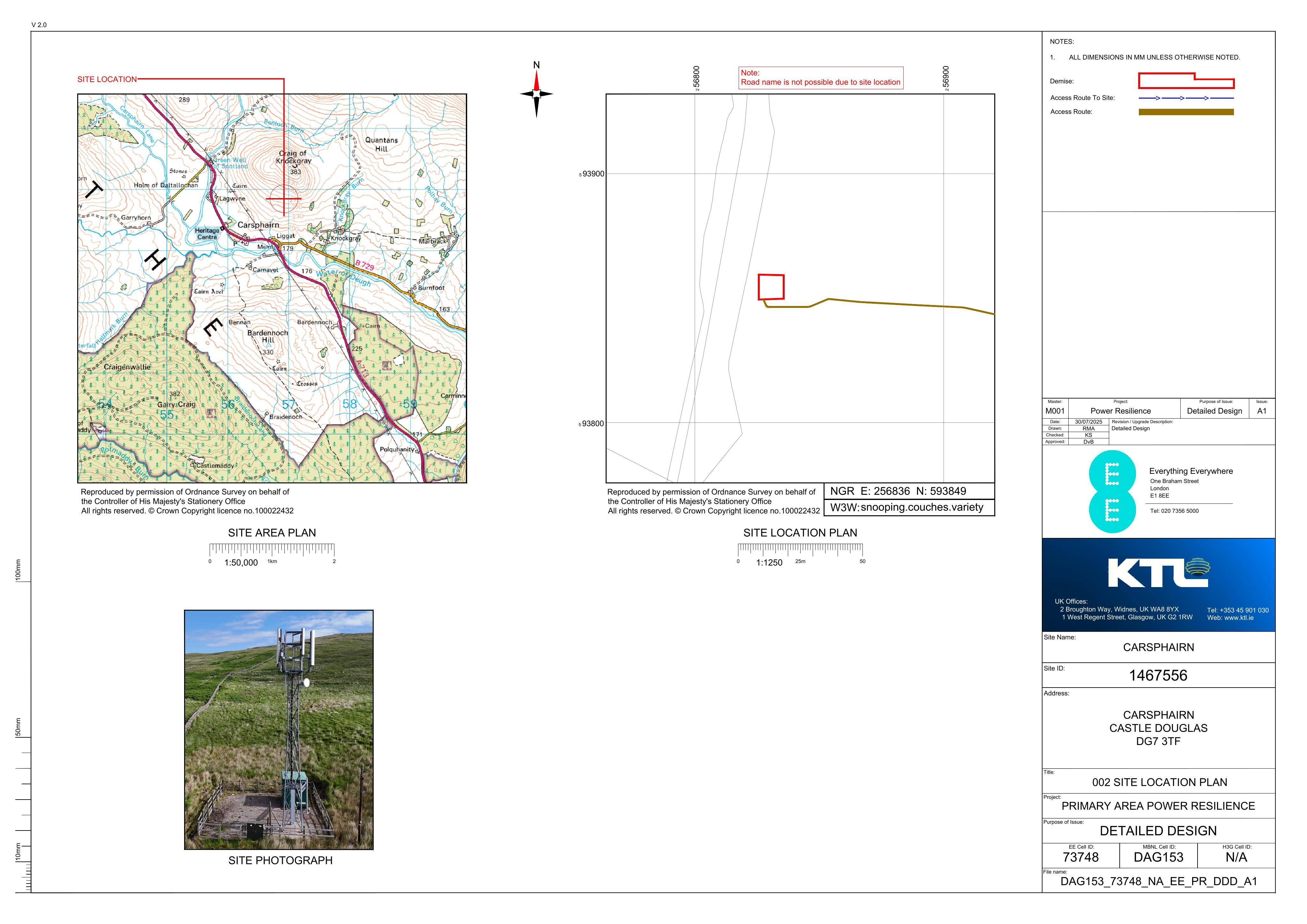The height and width of the screenshot is (924, 1307).
Task: Click the EE logo
Action: coord(1112,492)
